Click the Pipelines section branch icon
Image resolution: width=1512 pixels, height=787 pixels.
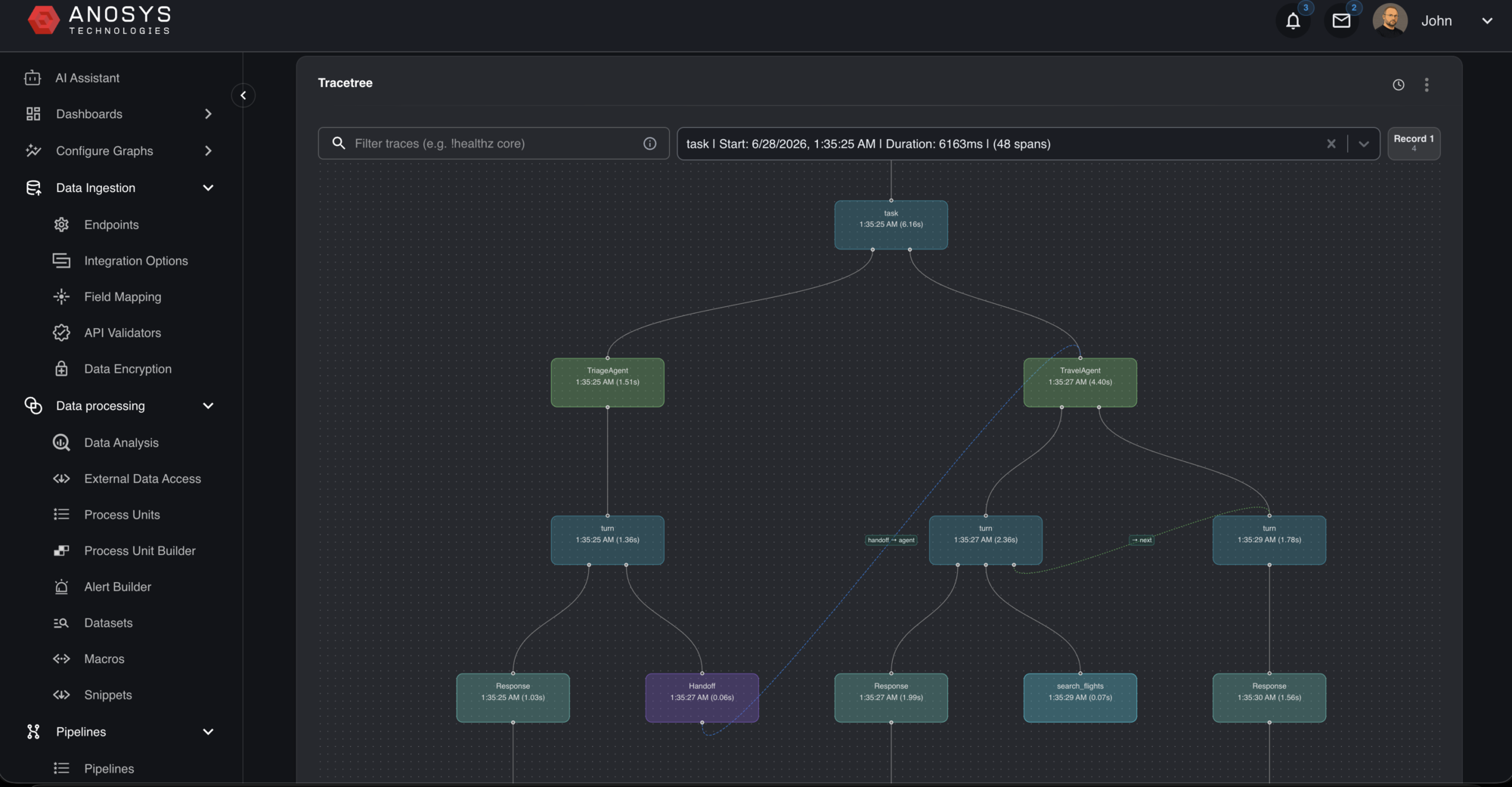click(x=33, y=732)
